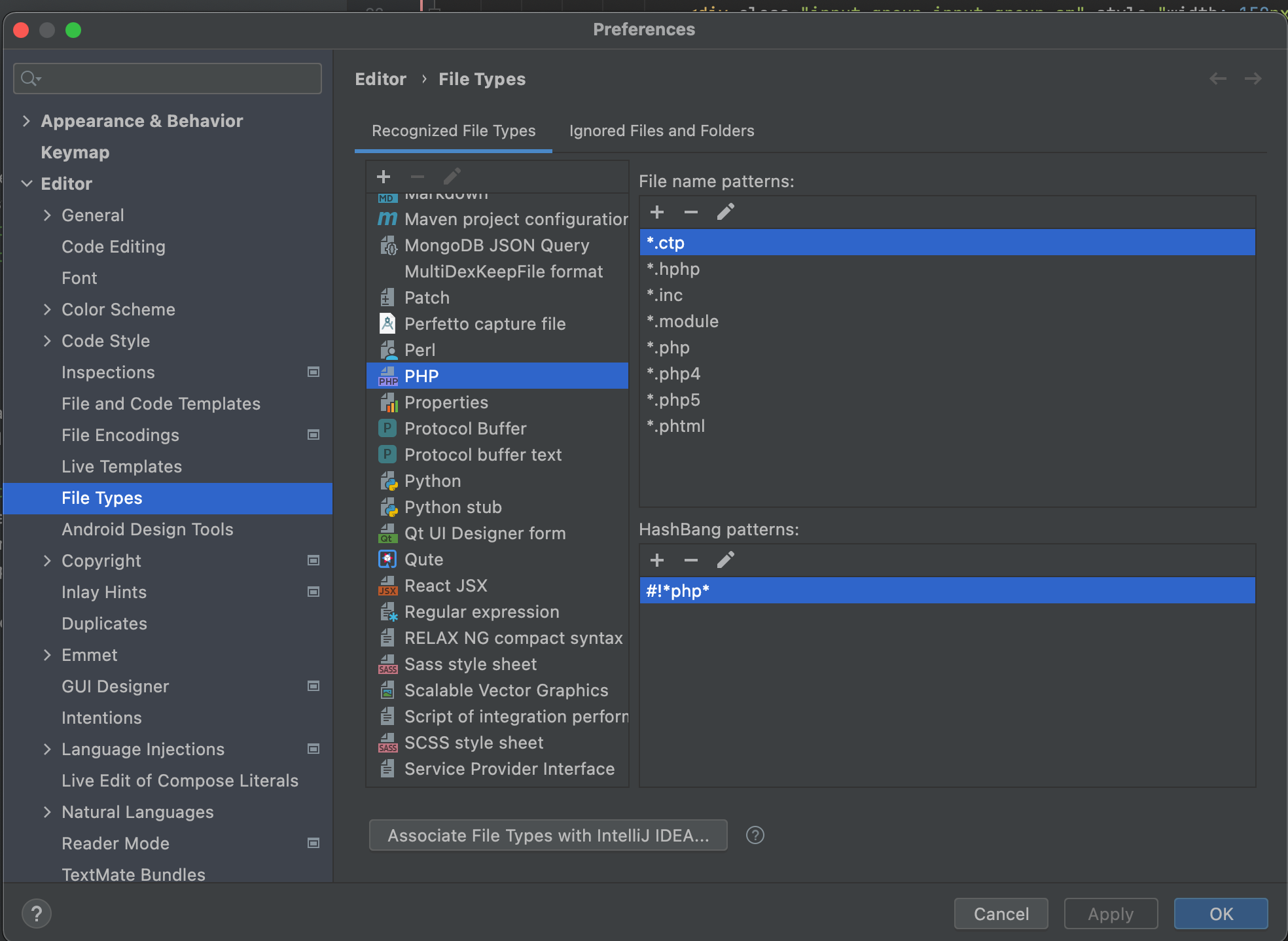Viewport: 1288px width, 941px height.
Task: Remove the selected HashBang pattern
Action: (690, 560)
